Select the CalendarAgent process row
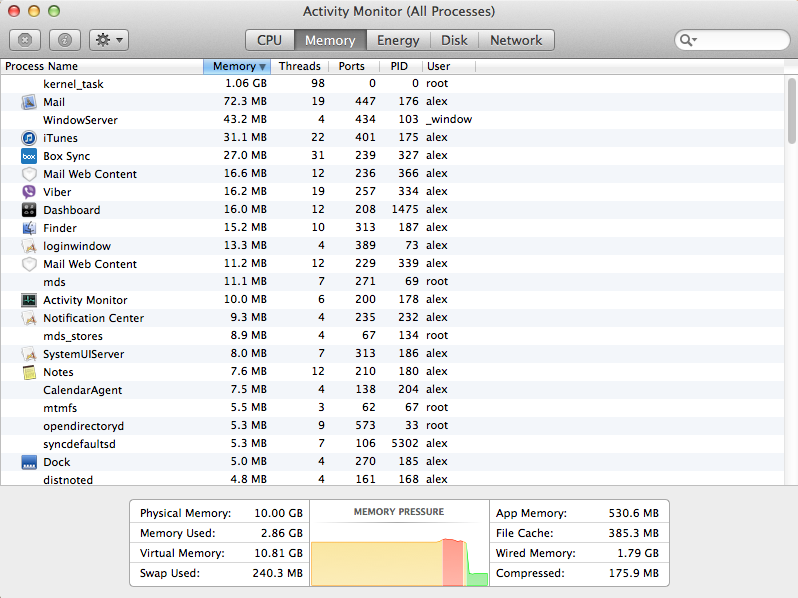 pos(392,390)
